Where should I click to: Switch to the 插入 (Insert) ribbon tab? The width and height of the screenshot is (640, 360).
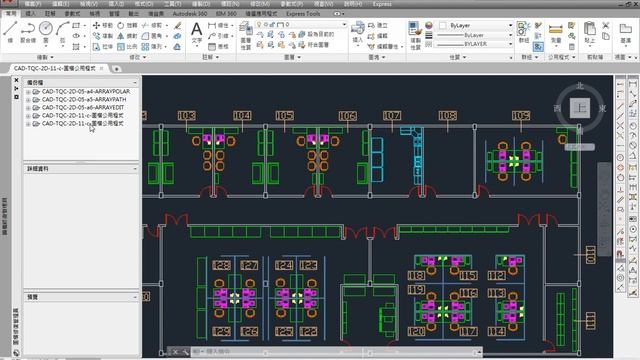click(x=31, y=13)
